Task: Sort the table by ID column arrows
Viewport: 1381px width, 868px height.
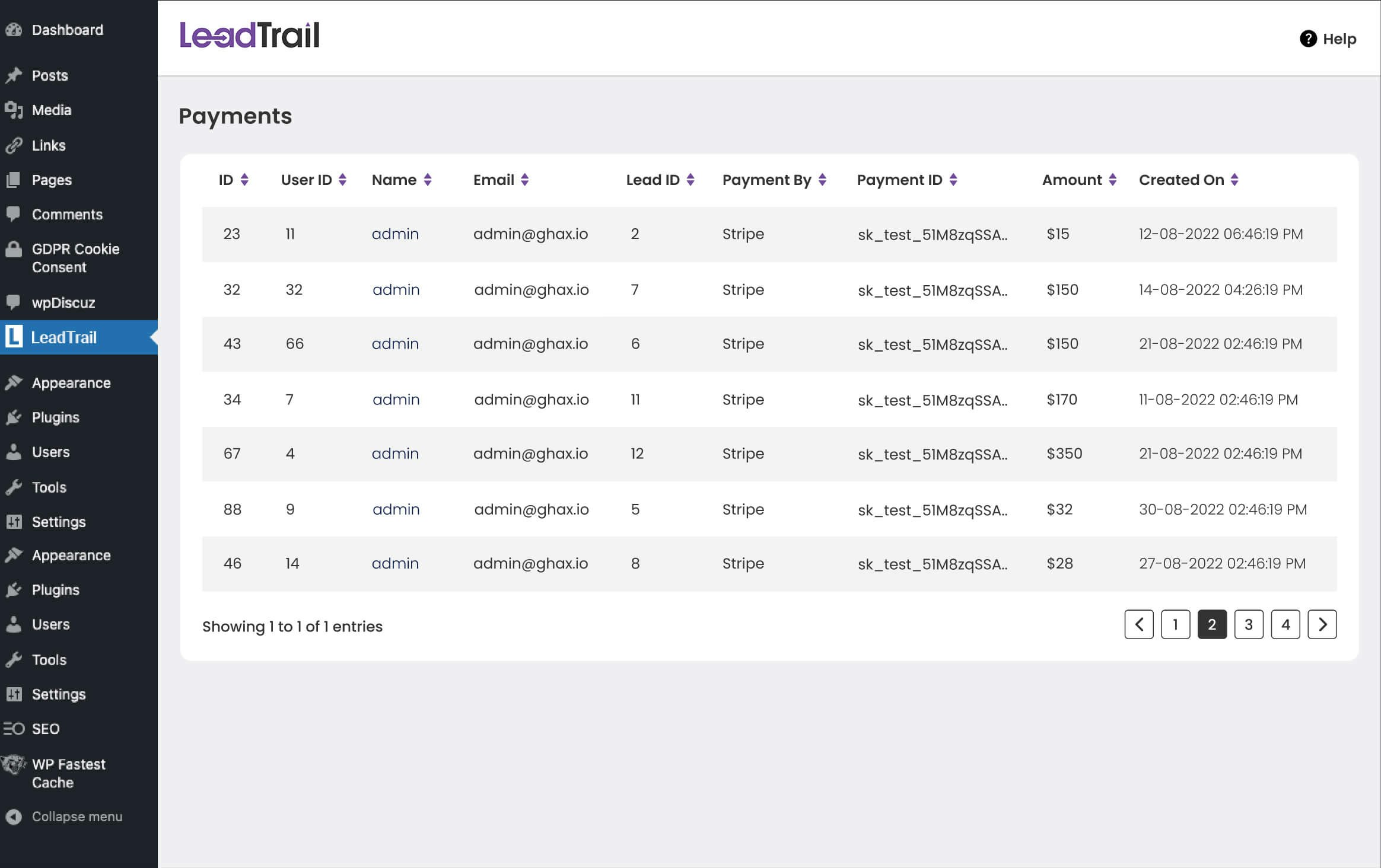Action: pyautogui.click(x=244, y=180)
